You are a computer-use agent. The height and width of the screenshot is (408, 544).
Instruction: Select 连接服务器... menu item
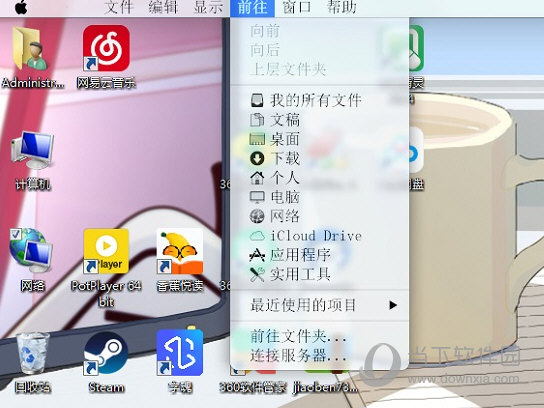coord(319,356)
